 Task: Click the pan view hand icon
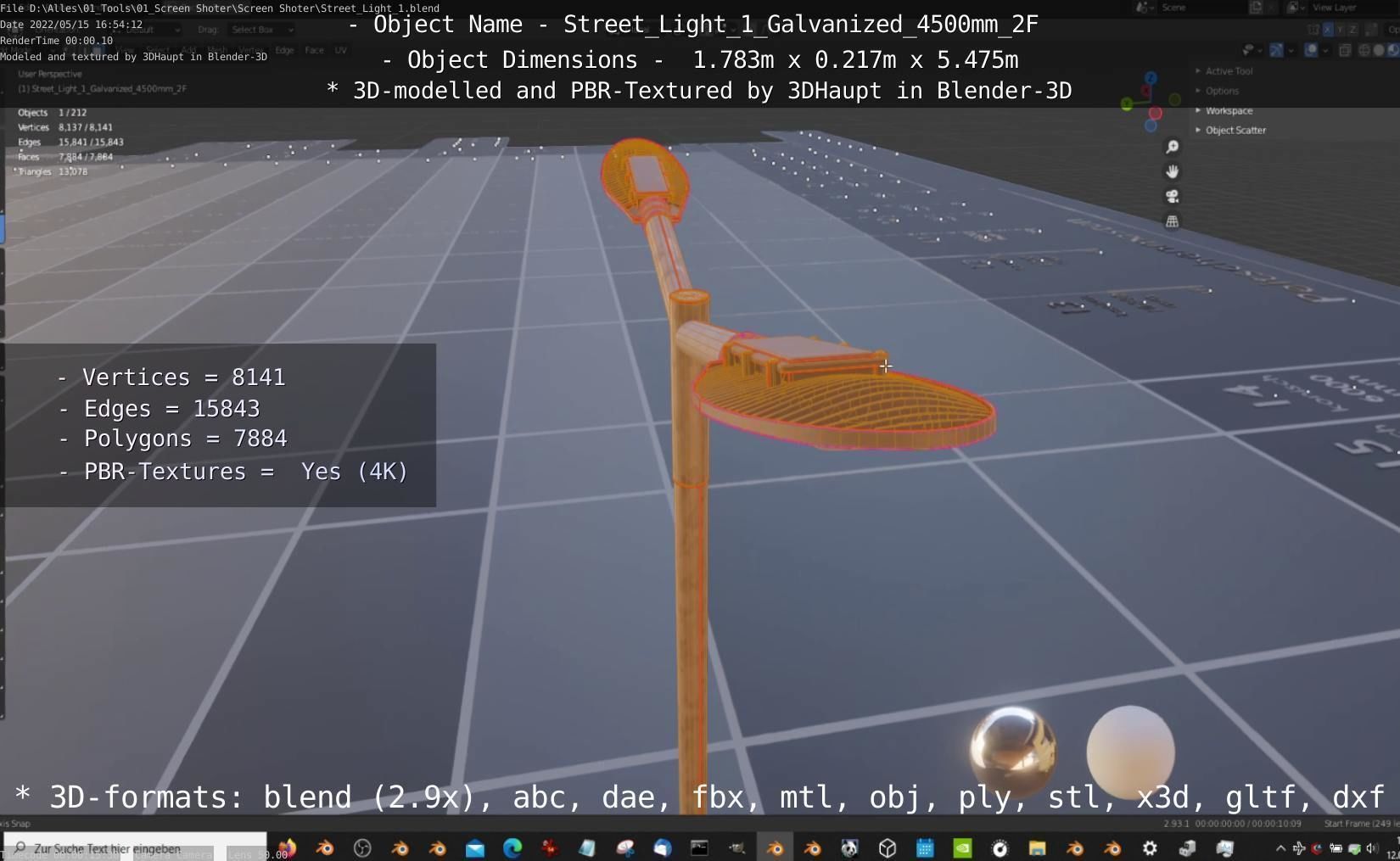pyautogui.click(x=1172, y=171)
